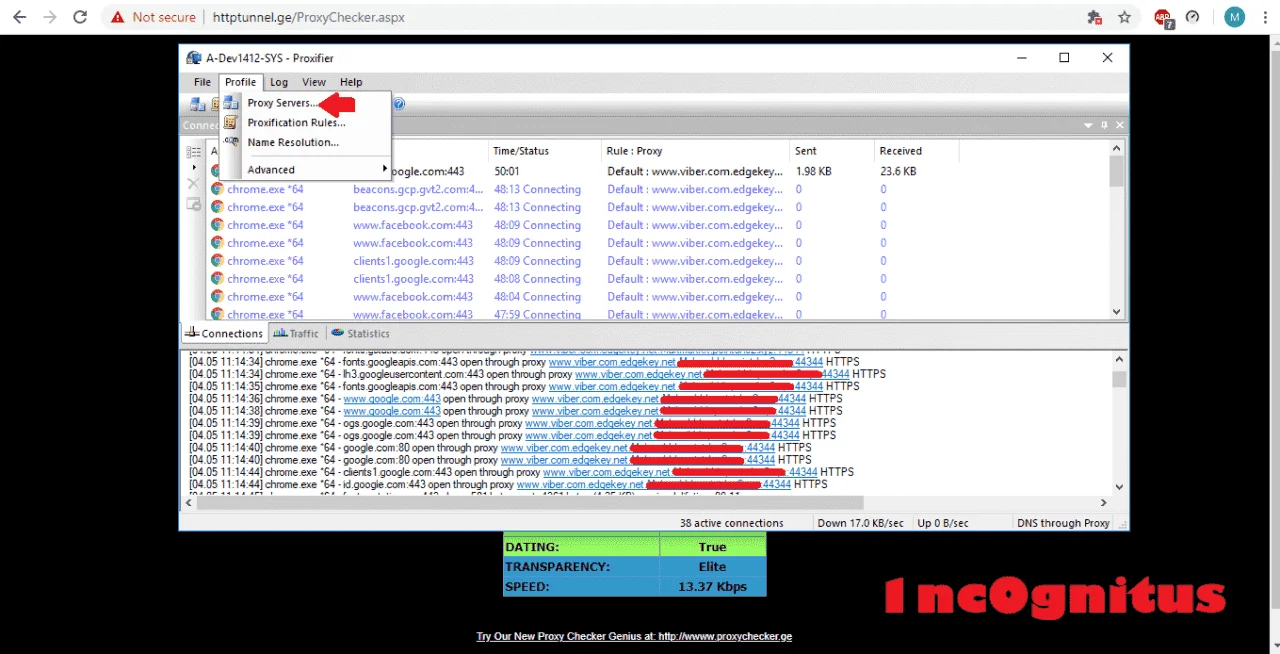Screen dimensions: 1280x654
Task: Click the blue help toolbar icon
Action: [399, 103]
